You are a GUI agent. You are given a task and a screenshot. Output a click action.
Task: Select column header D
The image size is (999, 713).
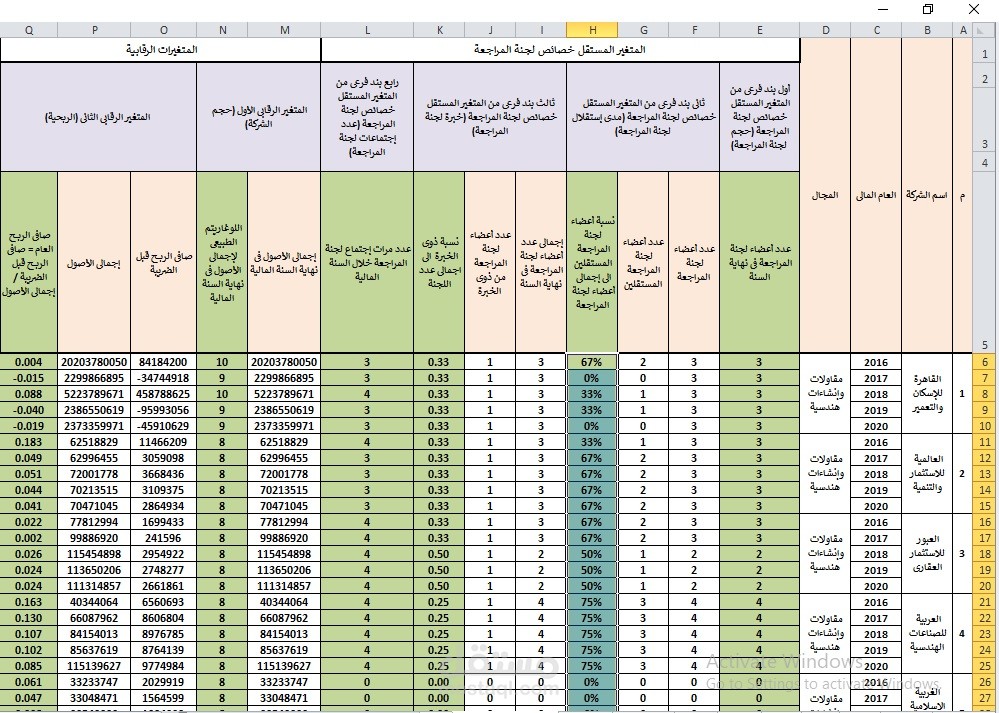825,30
